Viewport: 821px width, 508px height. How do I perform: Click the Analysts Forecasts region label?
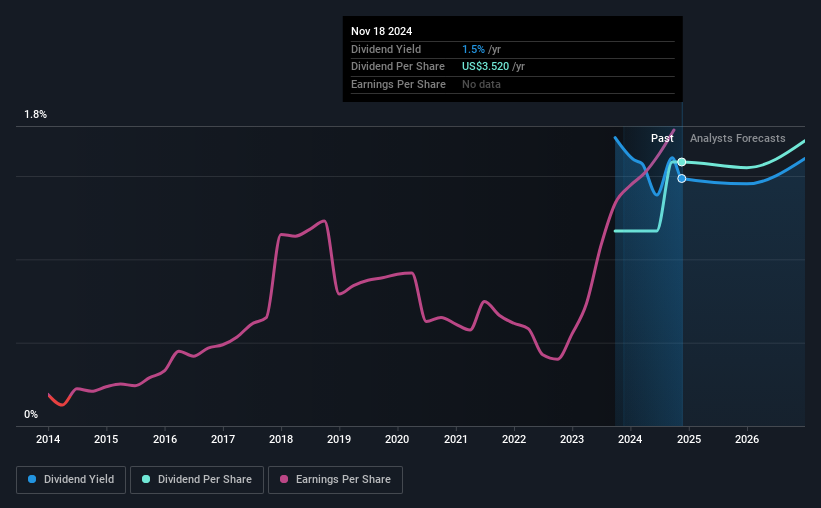pos(737,138)
